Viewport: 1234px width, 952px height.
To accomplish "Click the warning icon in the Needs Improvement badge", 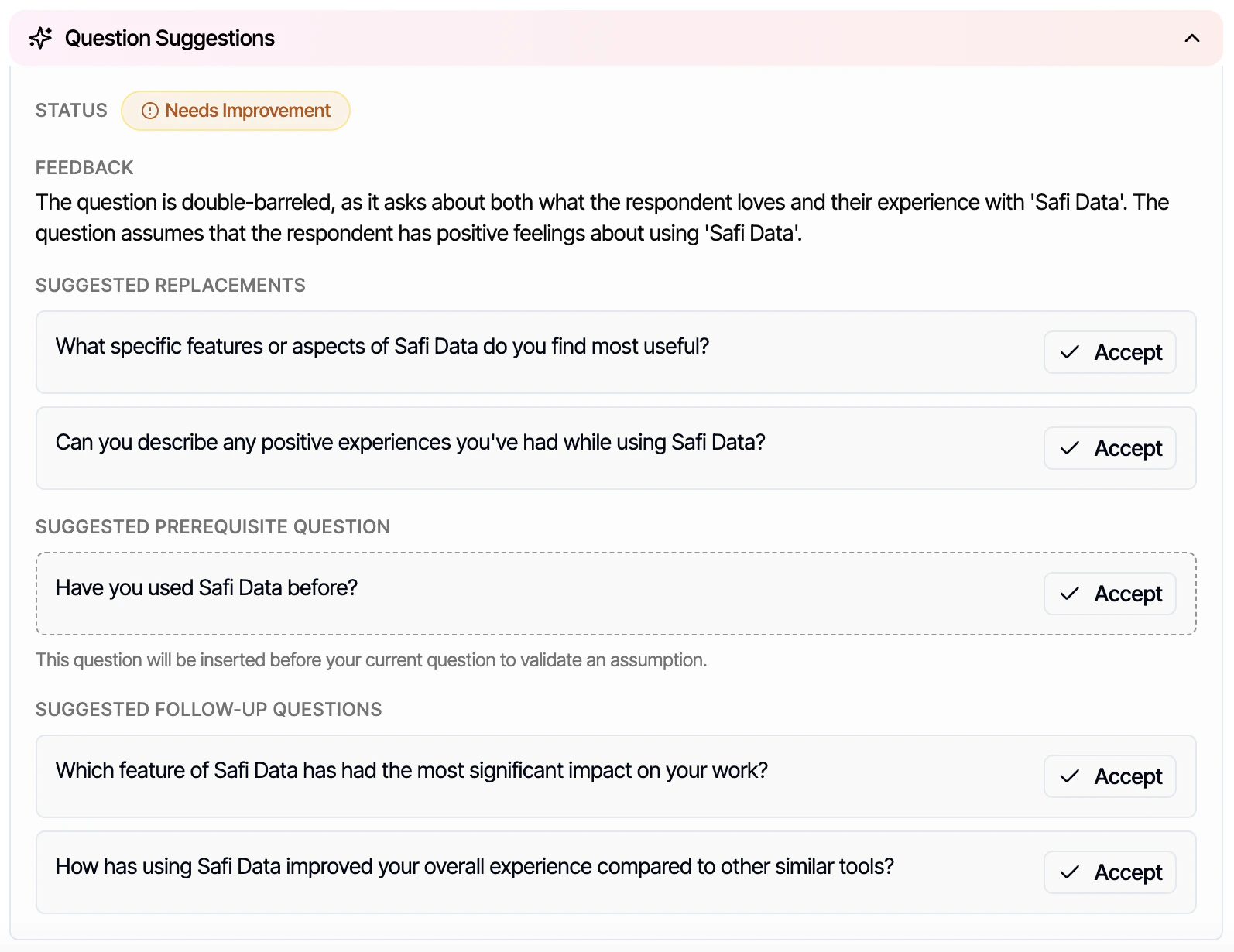I will pyautogui.click(x=150, y=111).
